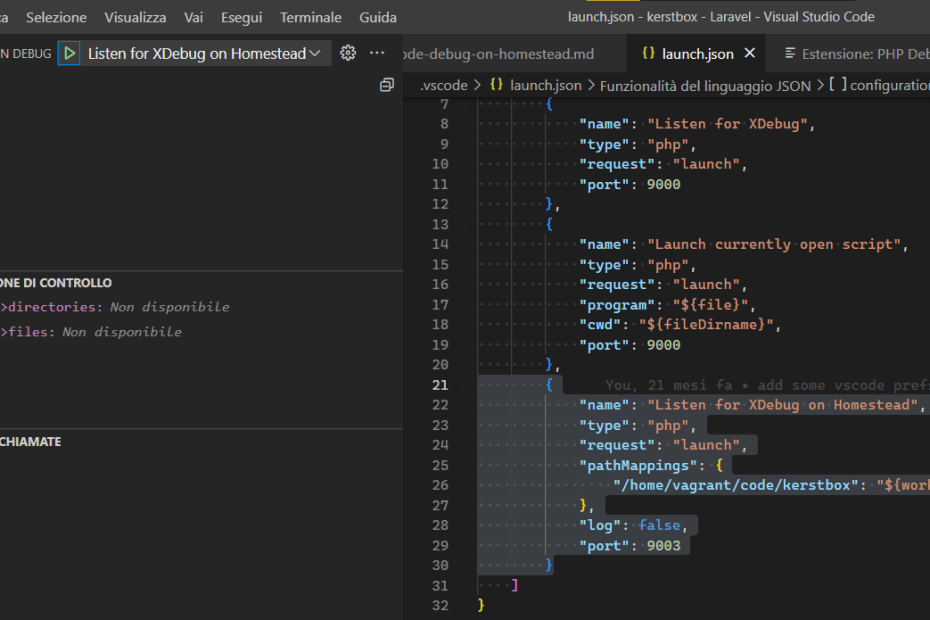Viewport: 930px width, 620px height.
Task: Collapse all variables with the collapse icon
Action: (387, 85)
